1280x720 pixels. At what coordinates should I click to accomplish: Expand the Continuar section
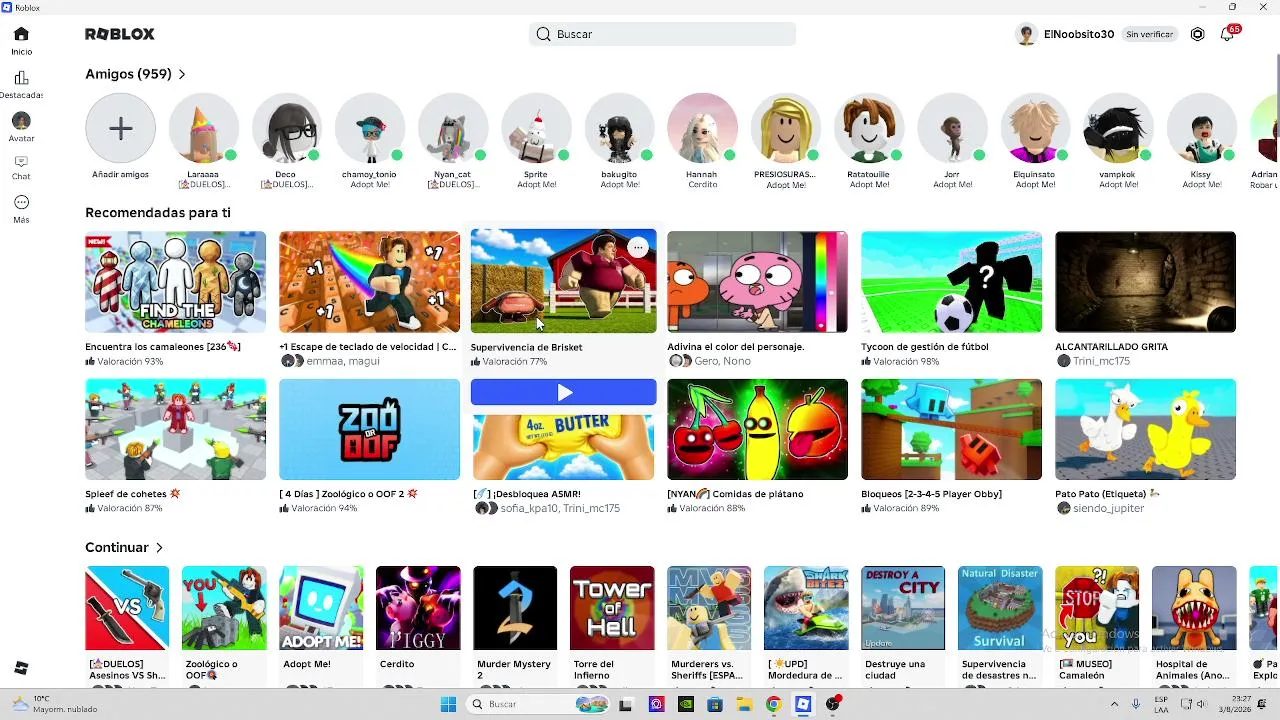tap(124, 547)
